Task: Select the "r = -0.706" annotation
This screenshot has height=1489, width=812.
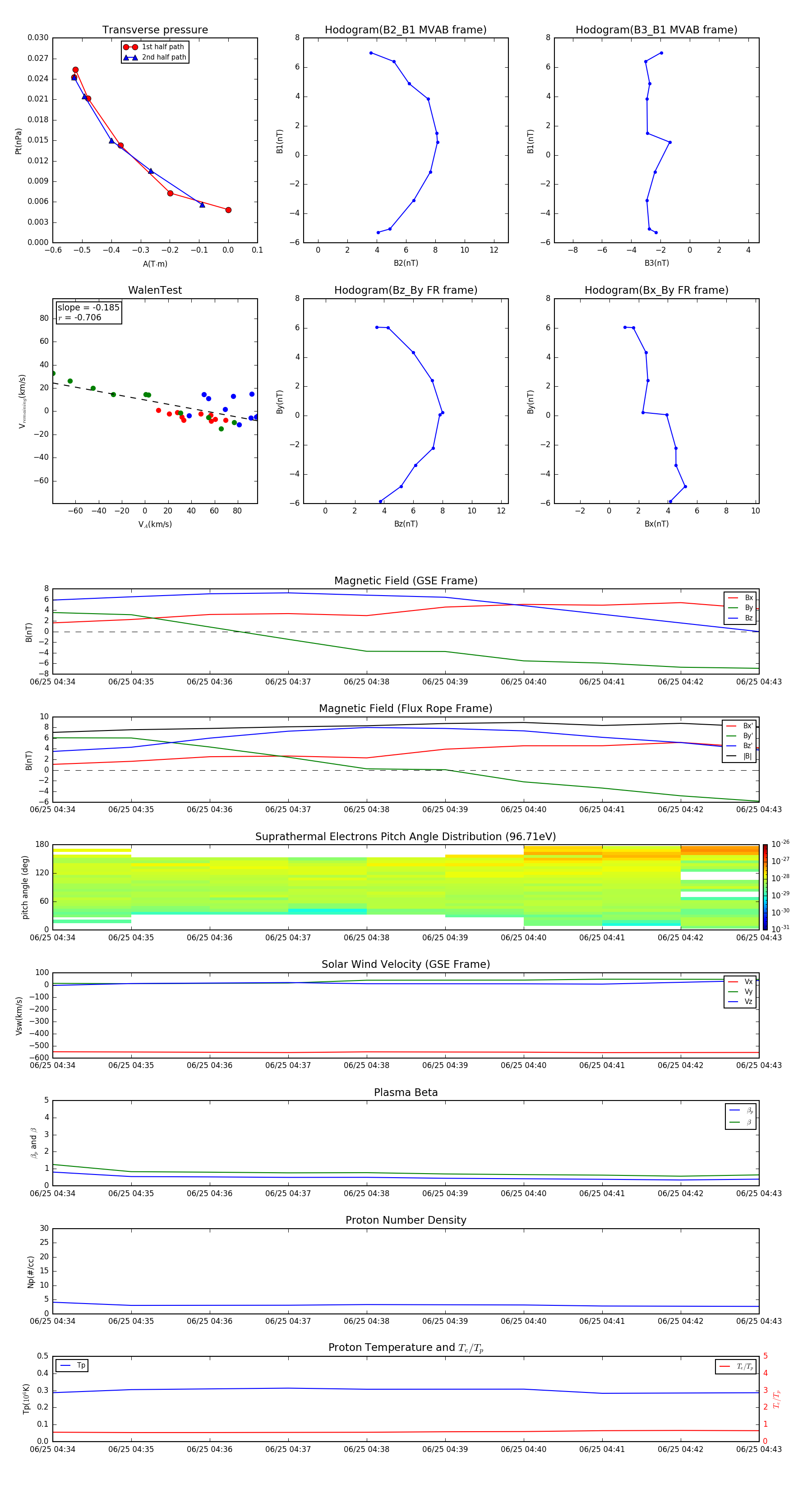Action: pyautogui.click(x=80, y=317)
